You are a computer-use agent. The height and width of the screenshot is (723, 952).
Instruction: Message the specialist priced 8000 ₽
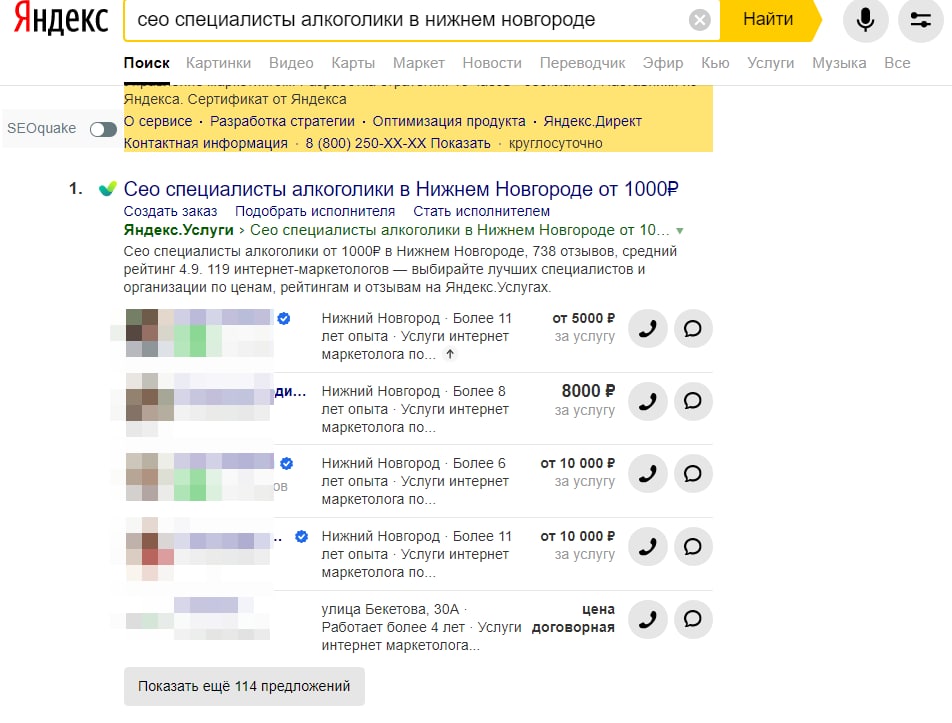(693, 401)
